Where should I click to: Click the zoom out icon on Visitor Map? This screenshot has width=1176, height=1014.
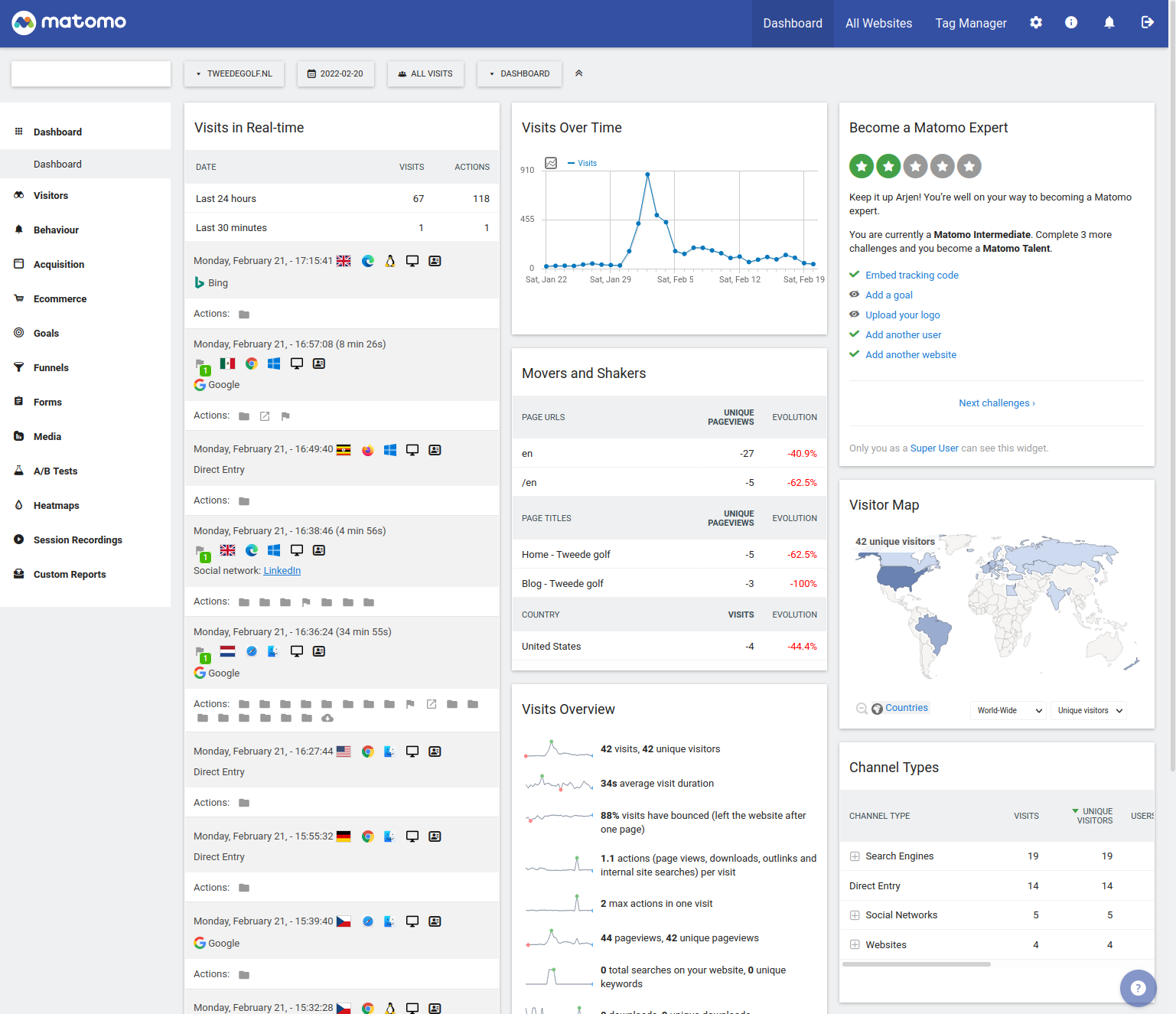click(862, 709)
